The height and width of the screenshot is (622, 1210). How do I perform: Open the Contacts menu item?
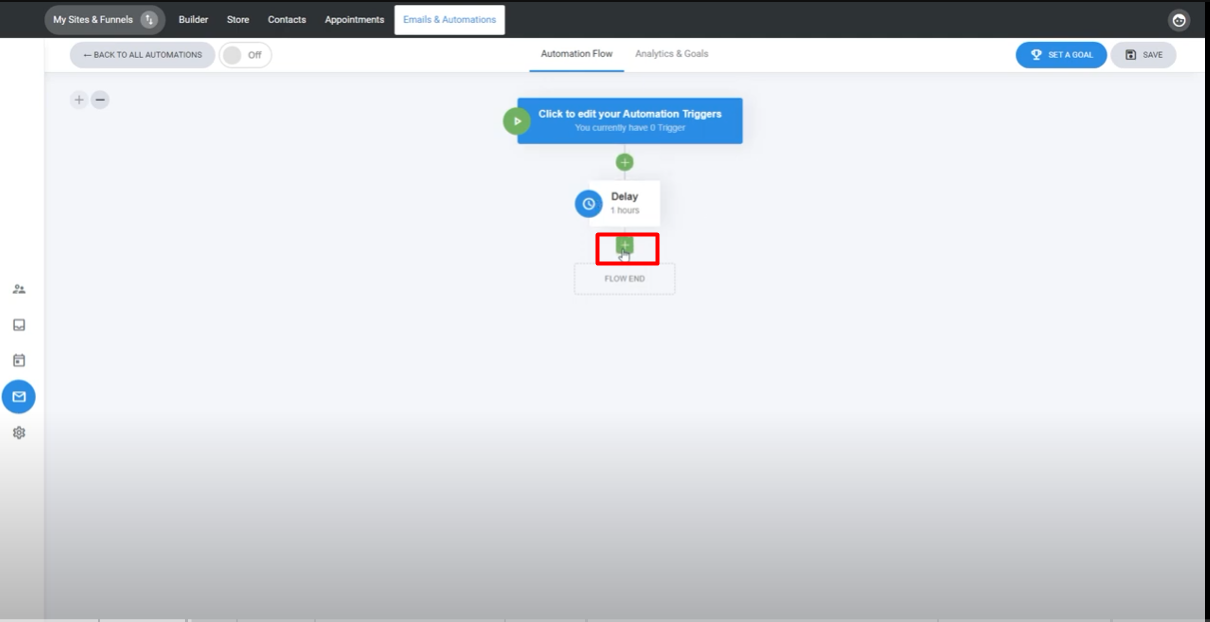[x=287, y=20]
